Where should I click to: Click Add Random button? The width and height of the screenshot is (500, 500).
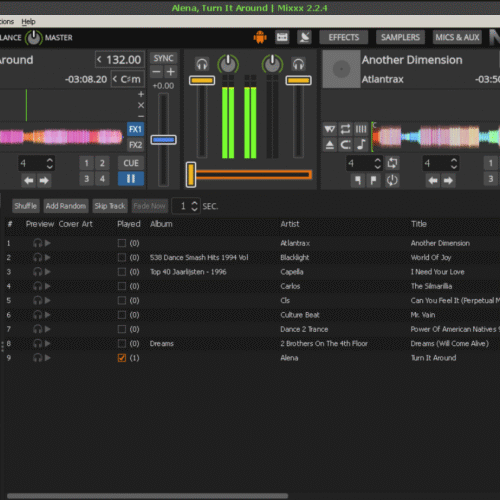click(x=66, y=206)
